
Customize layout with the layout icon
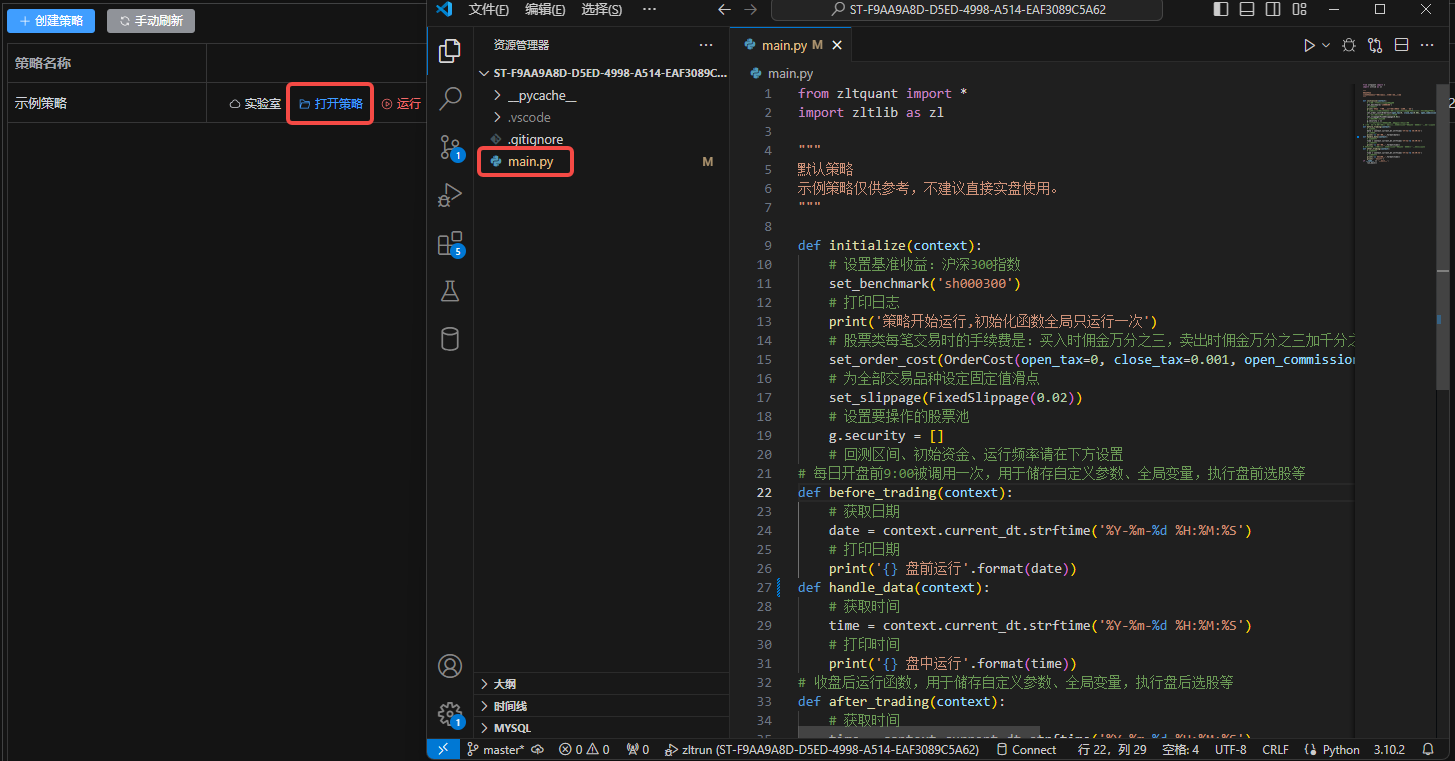pos(1298,9)
